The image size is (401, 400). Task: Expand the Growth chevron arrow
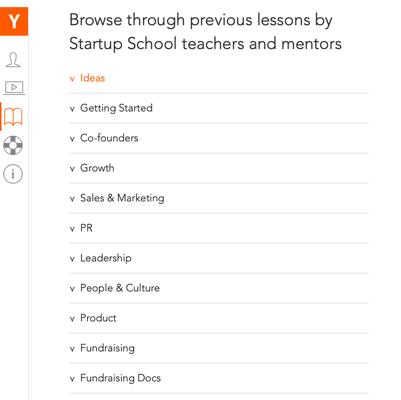(72, 169)
